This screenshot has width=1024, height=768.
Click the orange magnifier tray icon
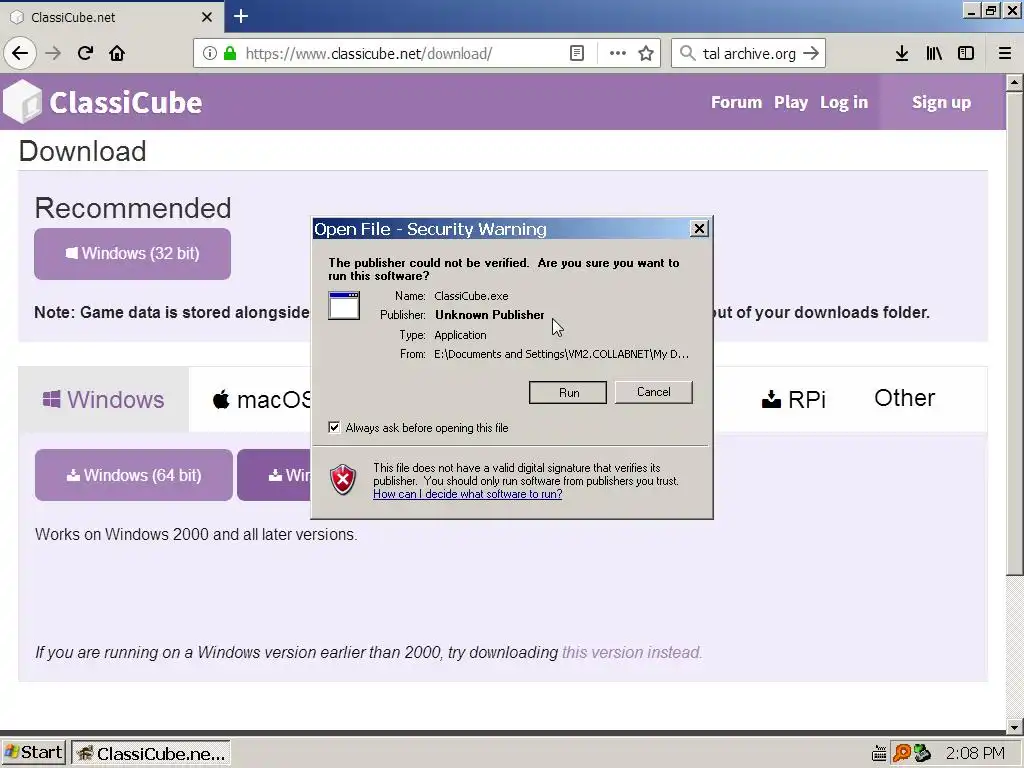(x=901, y=754)
